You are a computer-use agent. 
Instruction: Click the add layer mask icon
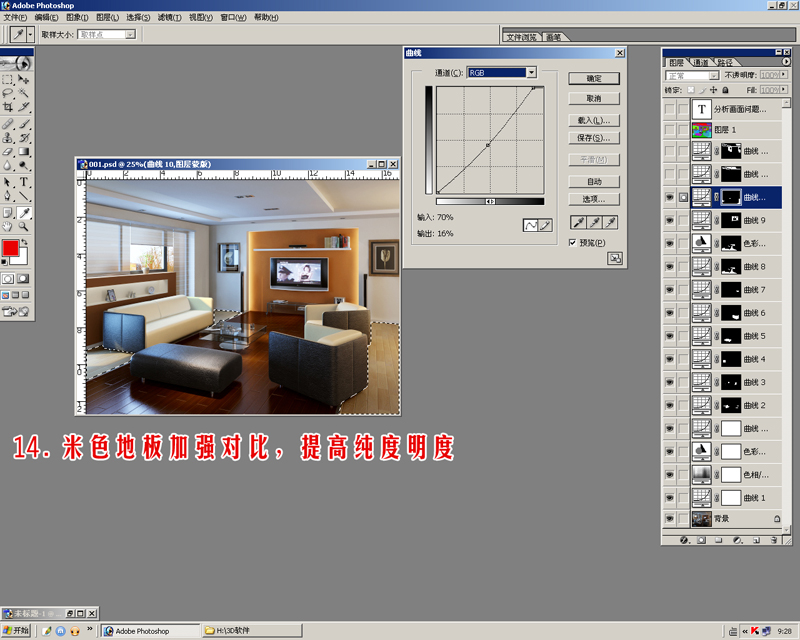coord(702,540)
